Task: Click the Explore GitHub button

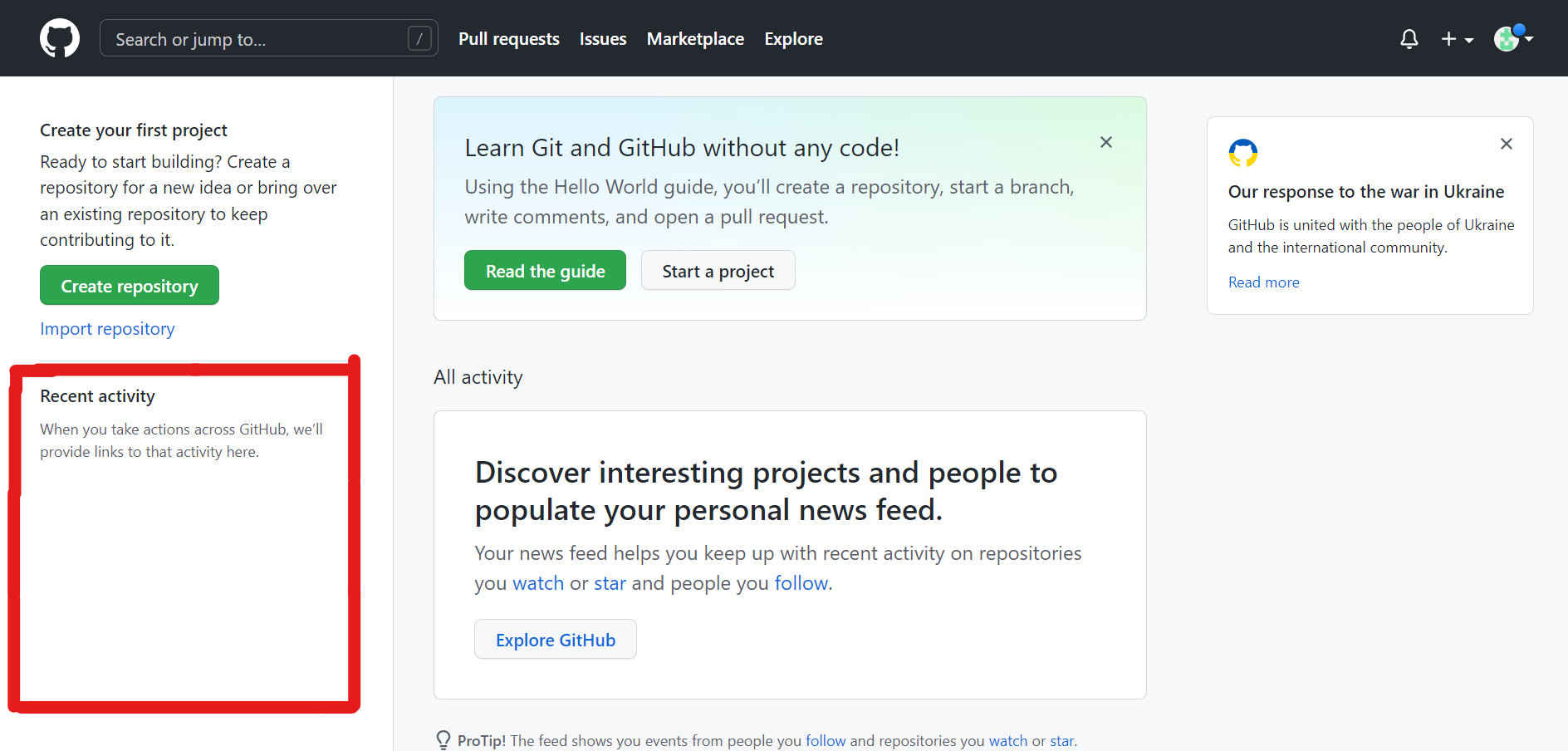Action: click(x=556, y=639)
